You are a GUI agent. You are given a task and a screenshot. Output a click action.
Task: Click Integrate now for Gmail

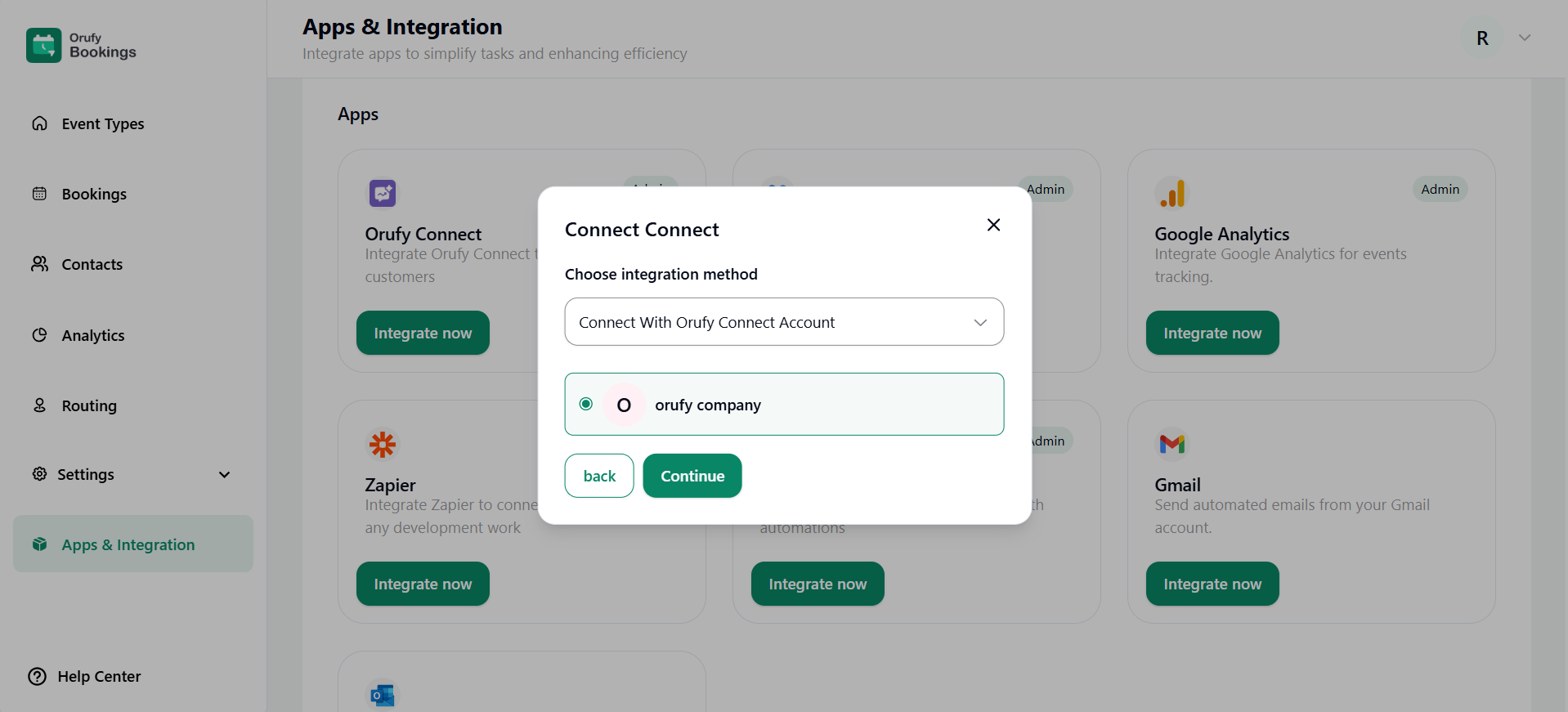click(x=1212, y=584)
